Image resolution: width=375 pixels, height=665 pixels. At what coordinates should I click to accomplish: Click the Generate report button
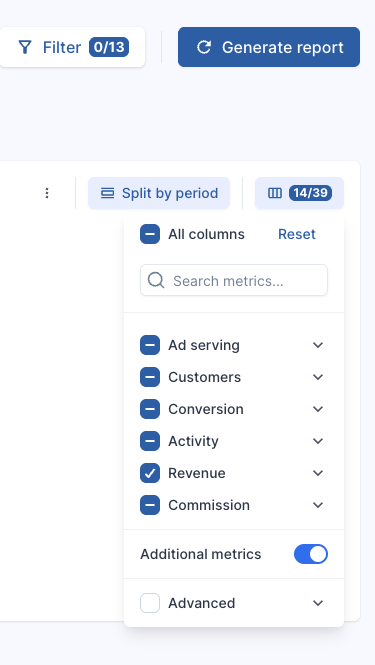(x=269, y=47)
